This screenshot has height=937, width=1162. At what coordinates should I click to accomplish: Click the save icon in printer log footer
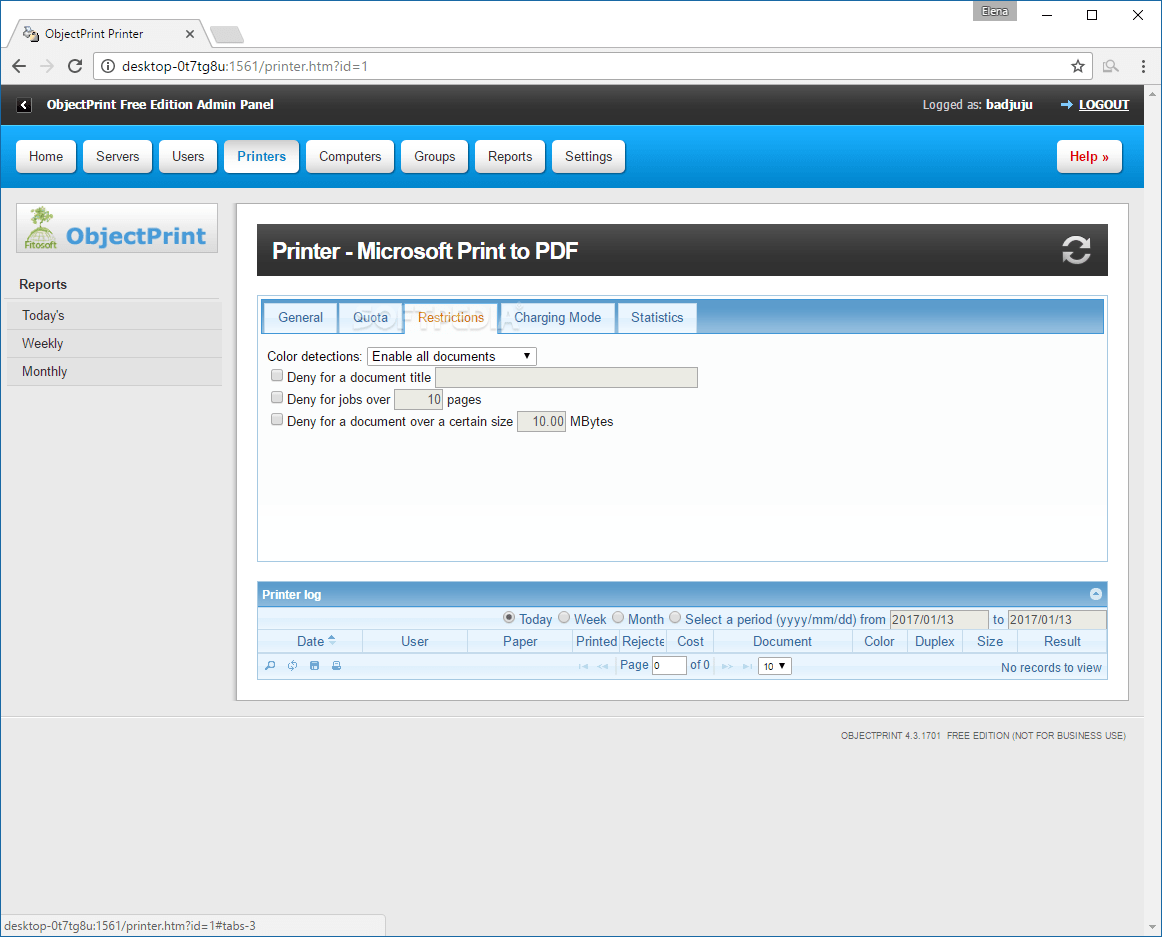(x=314, y=666)
